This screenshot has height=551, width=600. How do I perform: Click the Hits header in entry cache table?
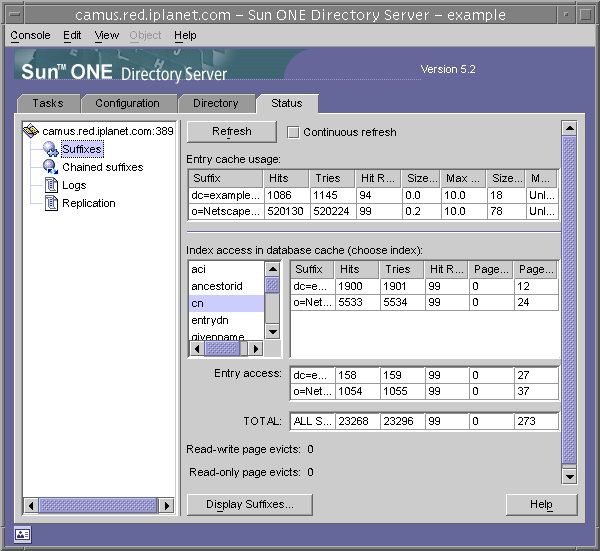pyautogui.click(x=286, y=178)
